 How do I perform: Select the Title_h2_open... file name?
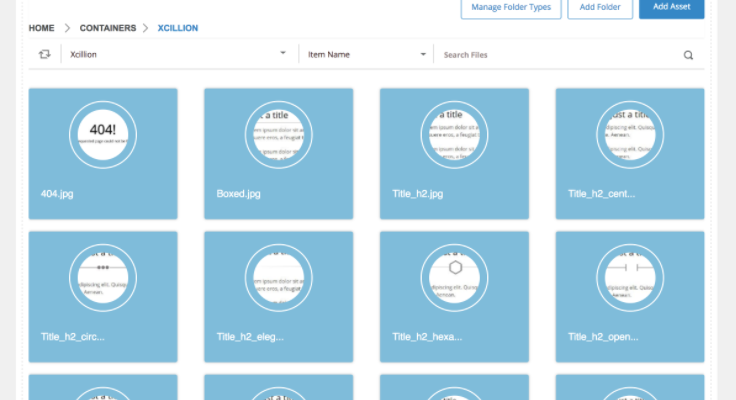pos(603,337)
